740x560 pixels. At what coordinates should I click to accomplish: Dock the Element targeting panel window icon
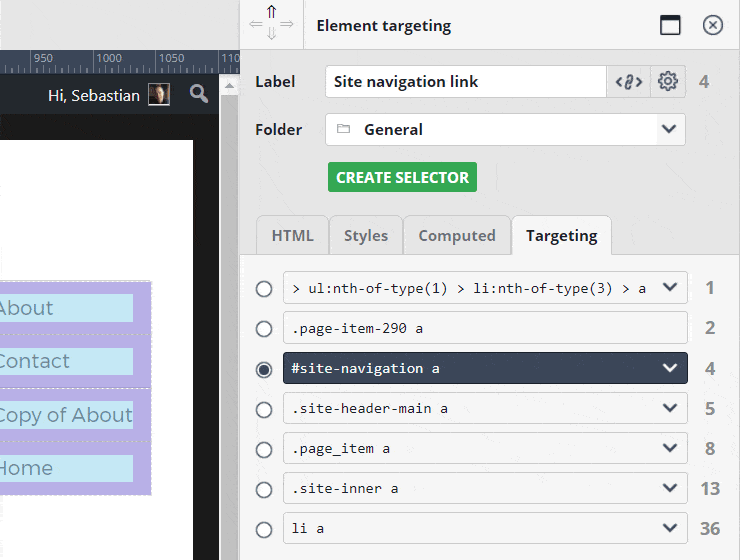click(x=670, y=25)
